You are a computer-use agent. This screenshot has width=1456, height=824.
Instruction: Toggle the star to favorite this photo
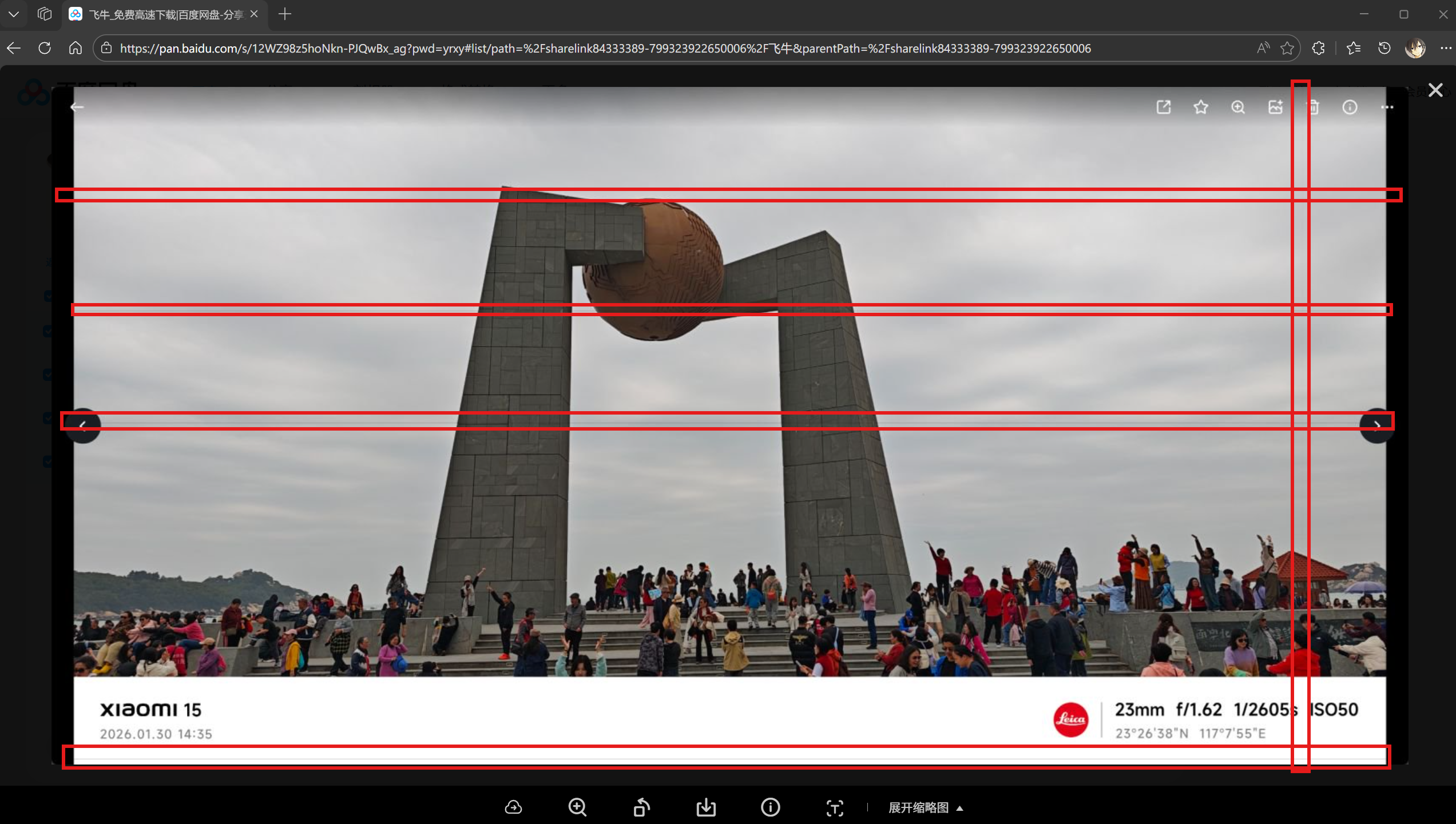pos(1201,107)
